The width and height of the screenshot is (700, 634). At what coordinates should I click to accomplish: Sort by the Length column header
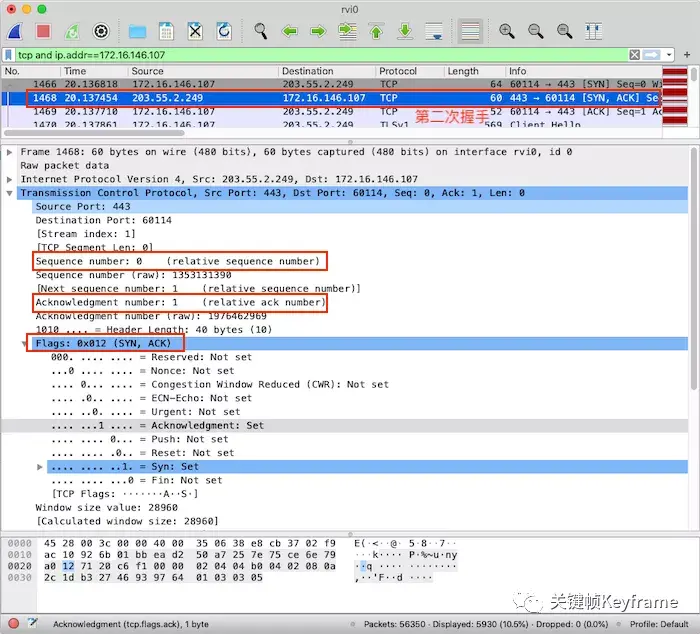pyautogui.click(x=475, y=71)
